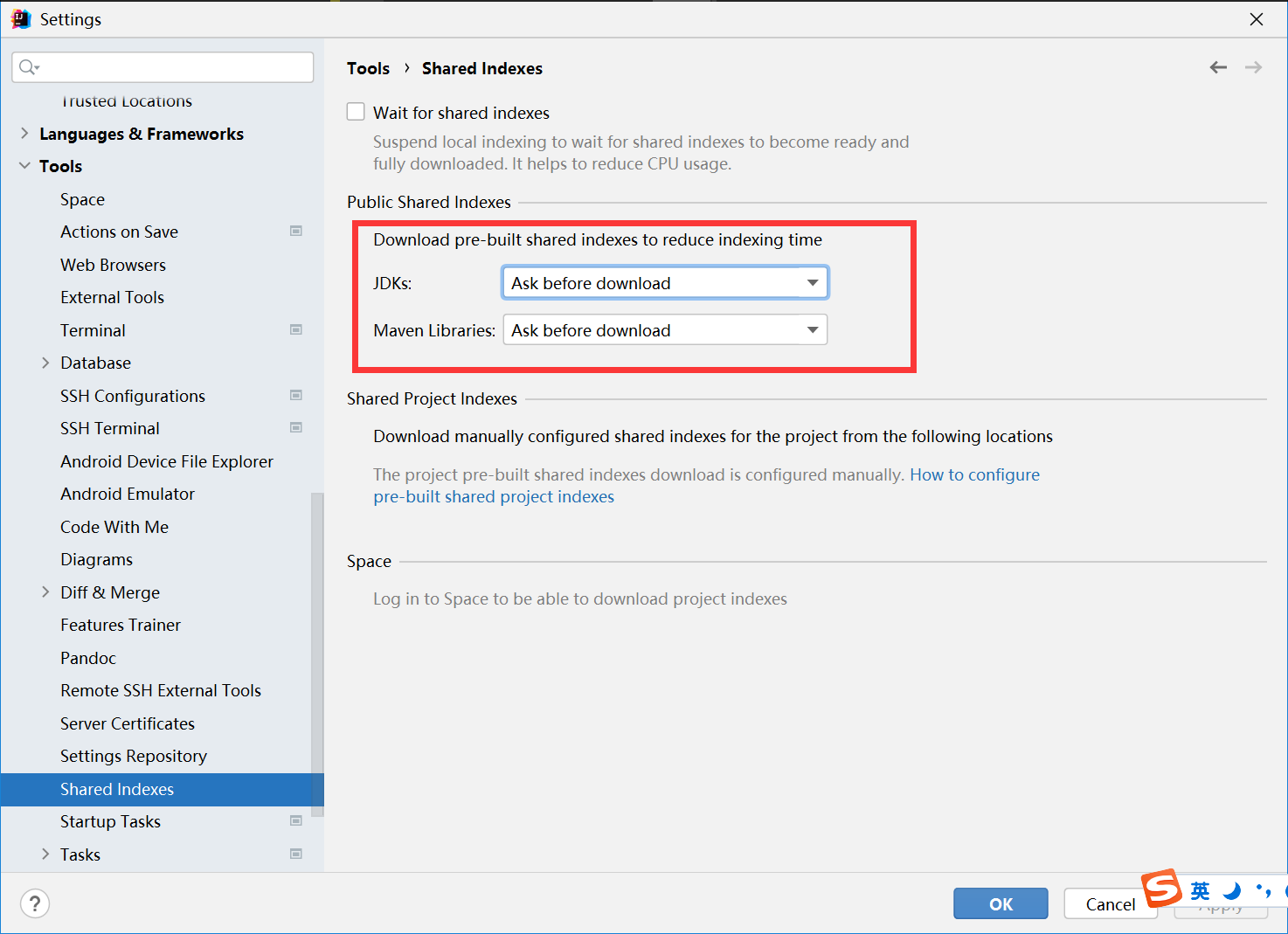
Task: Expand the Database settings section
Action: 45,363
